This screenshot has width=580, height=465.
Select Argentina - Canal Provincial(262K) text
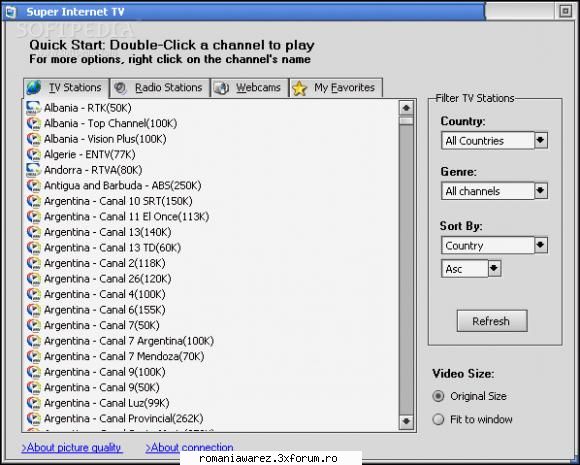(124, 419)
